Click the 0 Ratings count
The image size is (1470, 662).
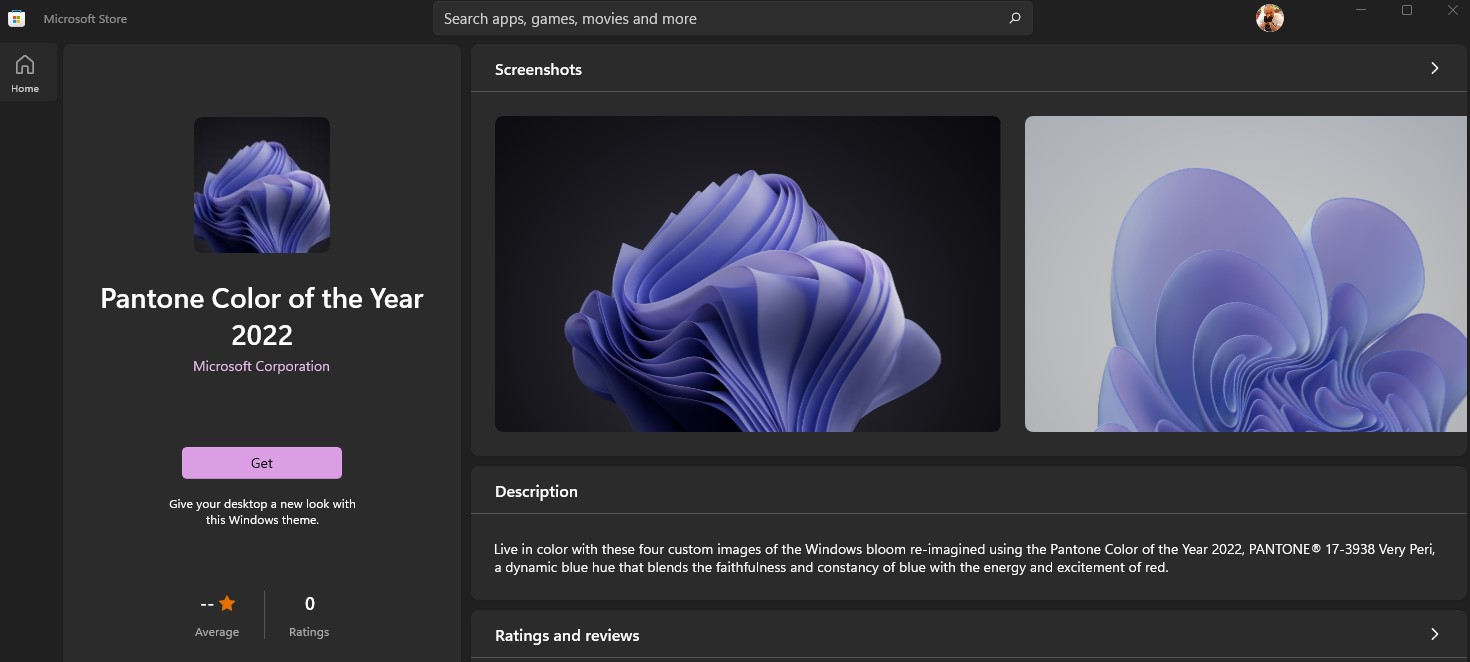pos(309,615)
